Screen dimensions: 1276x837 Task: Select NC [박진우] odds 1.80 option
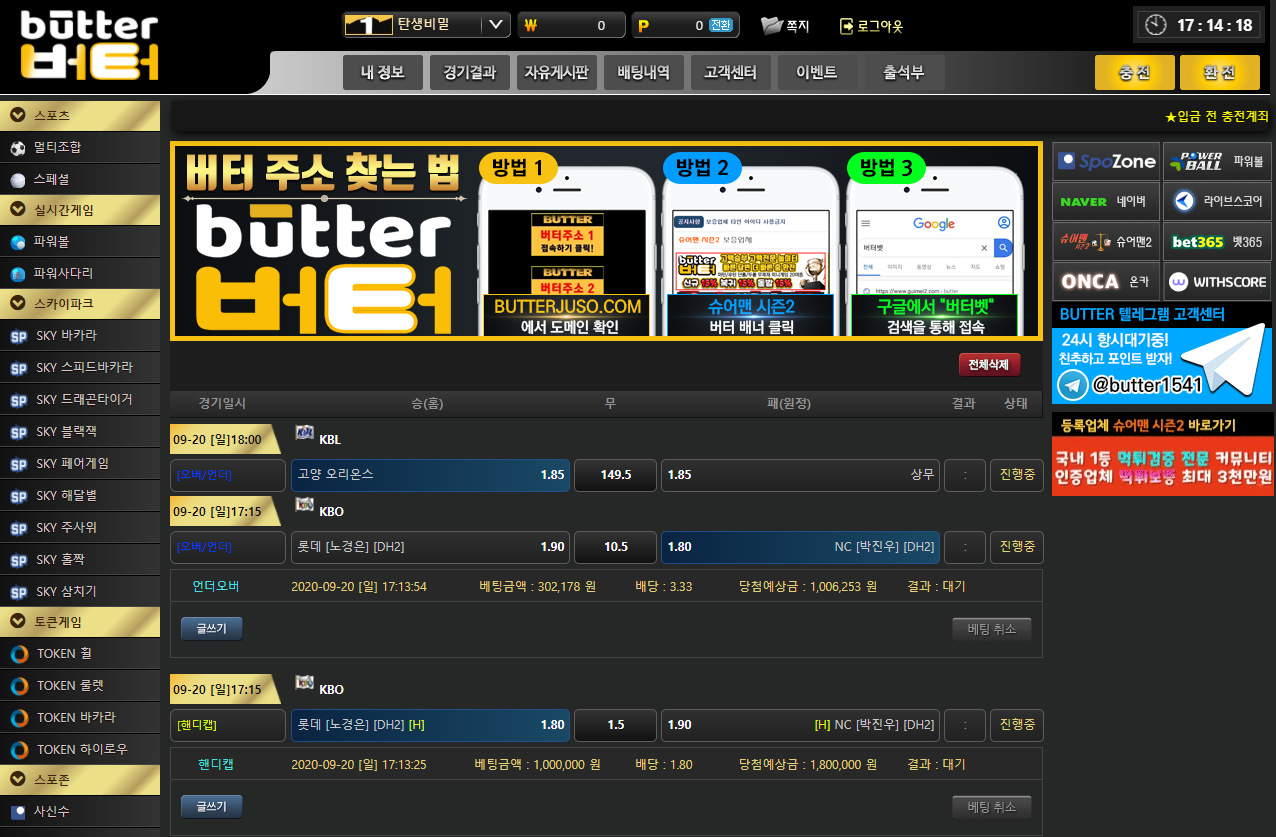pos(800,547)
